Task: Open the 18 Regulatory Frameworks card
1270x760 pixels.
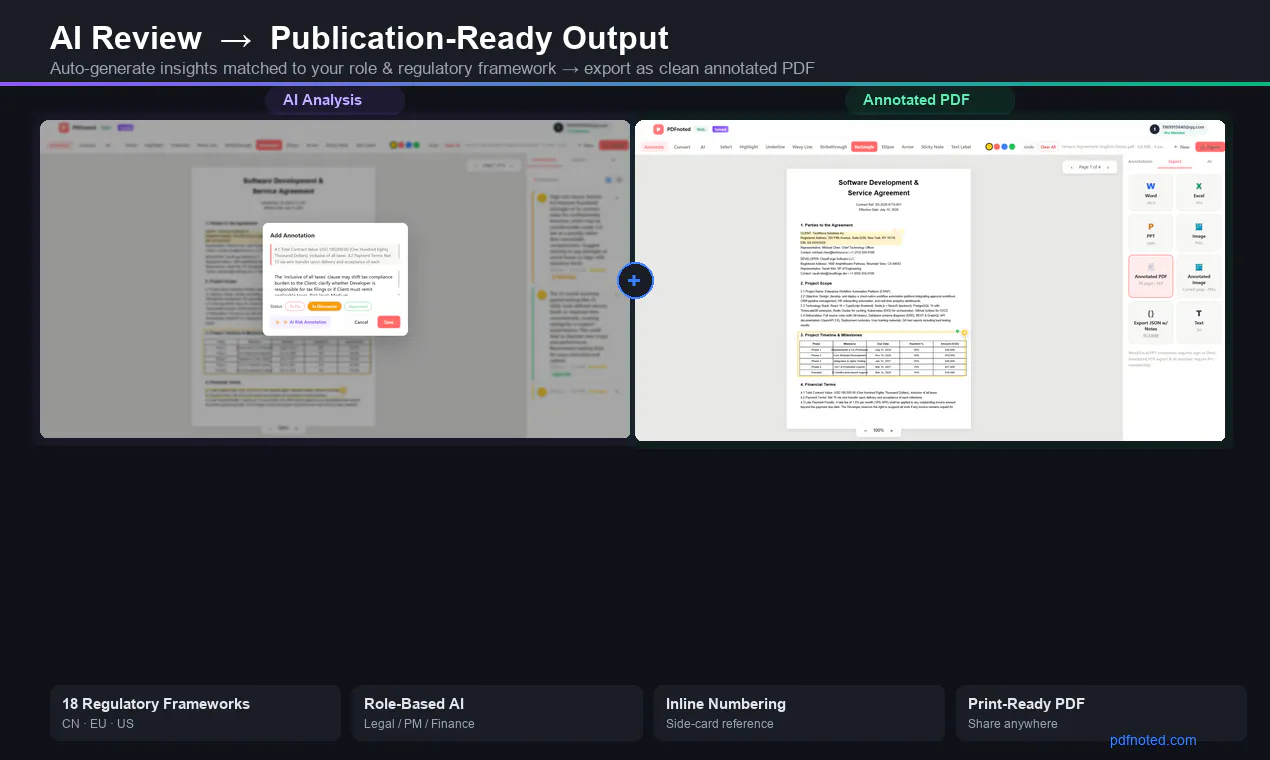Action: click(x=195, y=713)
